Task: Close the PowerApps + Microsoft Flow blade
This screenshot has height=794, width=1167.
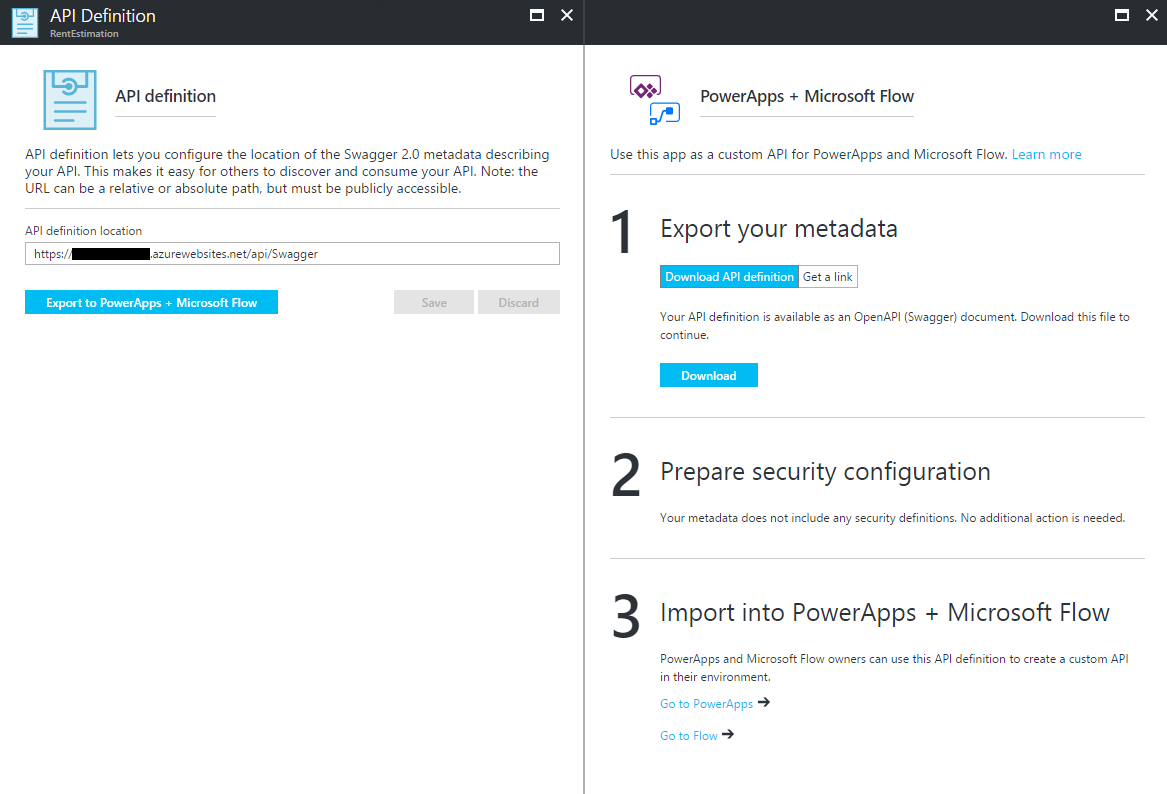Action: pos(1151,15)
